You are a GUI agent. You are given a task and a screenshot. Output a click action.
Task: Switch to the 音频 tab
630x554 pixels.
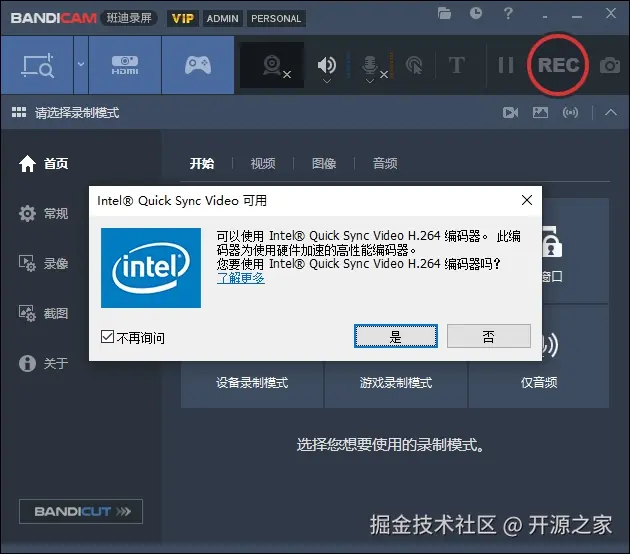(x=385, y=164)
